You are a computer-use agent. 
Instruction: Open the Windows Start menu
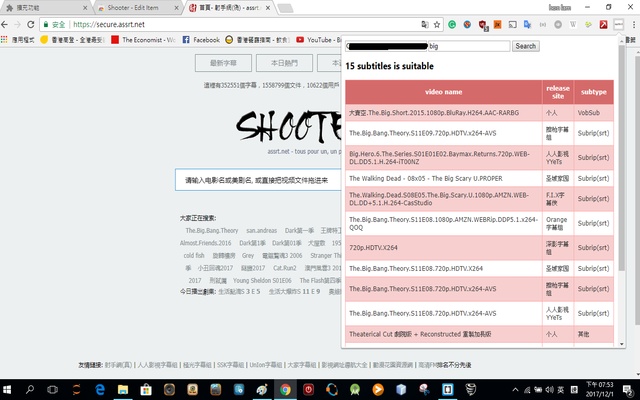7,390
